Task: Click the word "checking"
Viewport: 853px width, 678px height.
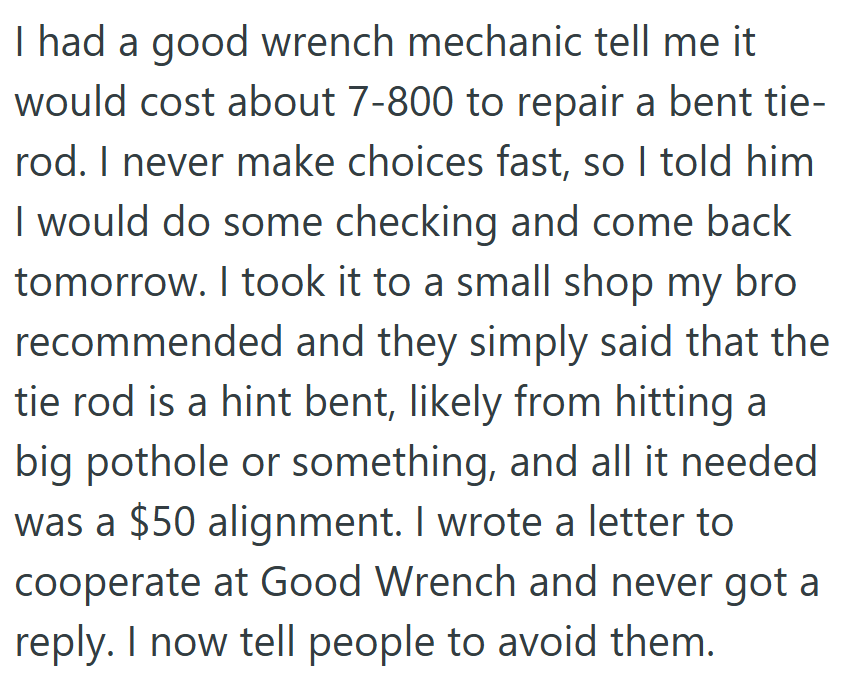Action: pyautogui.click(x=416, y=224)
